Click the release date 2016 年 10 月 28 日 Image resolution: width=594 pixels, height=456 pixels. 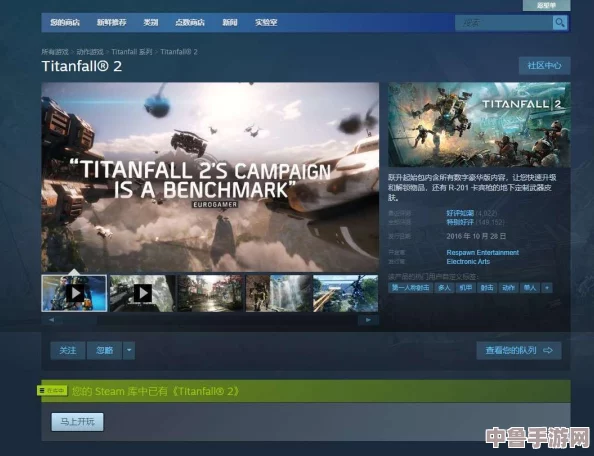tap(476, 236)
